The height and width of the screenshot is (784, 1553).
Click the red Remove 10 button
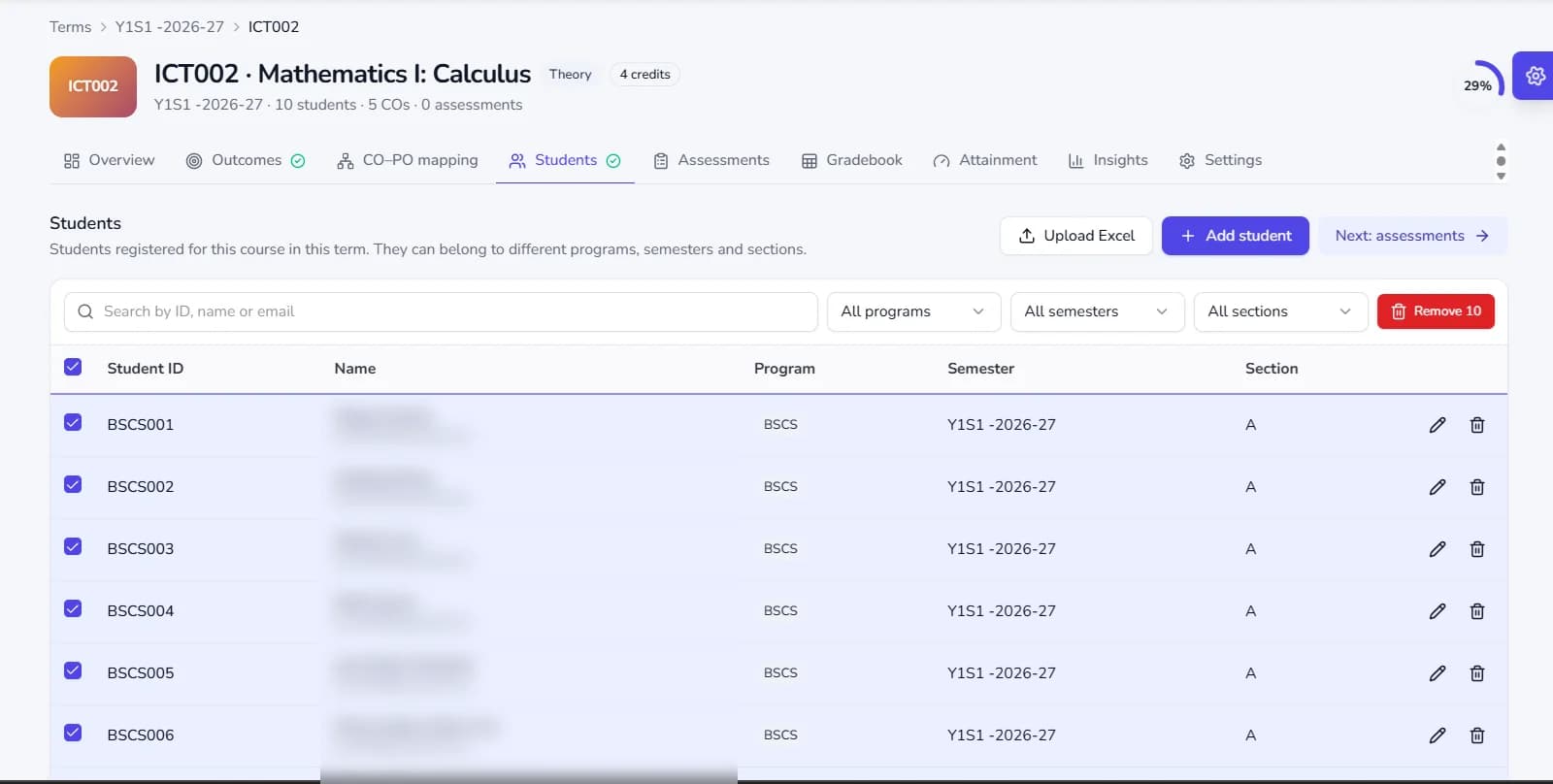click(x=1436, y=311)
